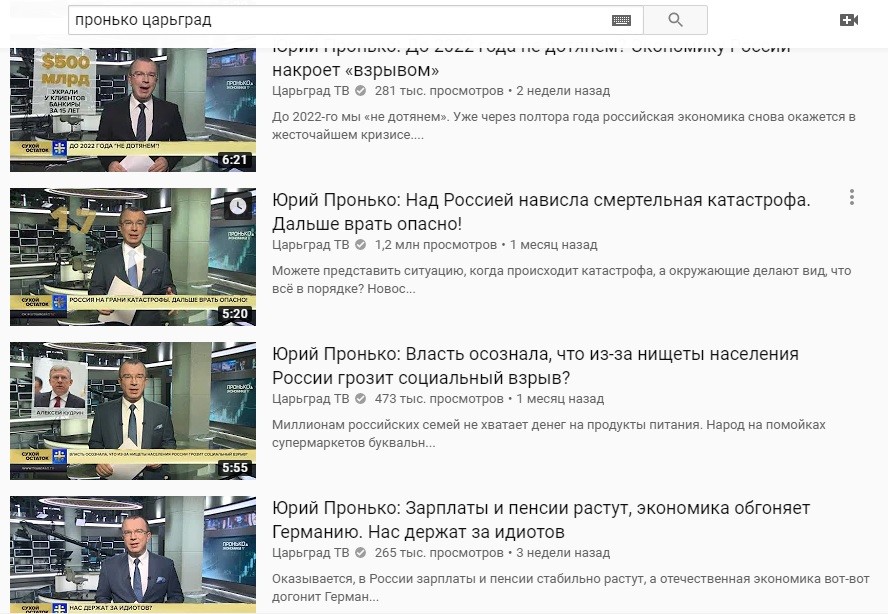Open Царьград ТВ channel under the 5:55 video

pyautogui.click(x=310, y=399)
